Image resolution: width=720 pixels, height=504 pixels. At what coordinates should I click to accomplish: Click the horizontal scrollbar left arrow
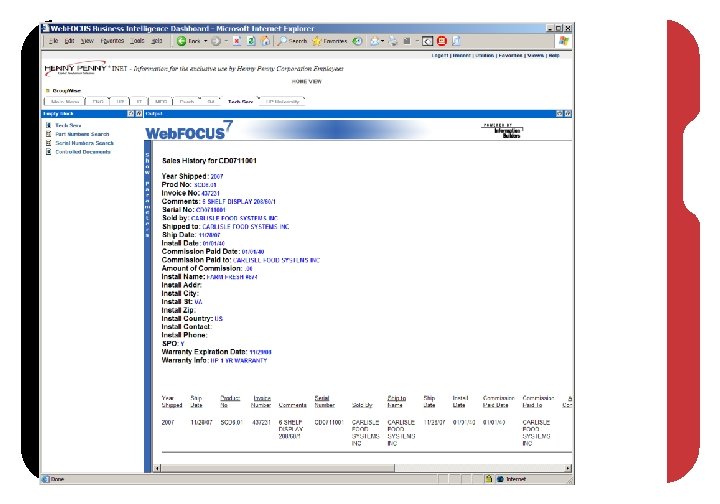tap(158, 468)
